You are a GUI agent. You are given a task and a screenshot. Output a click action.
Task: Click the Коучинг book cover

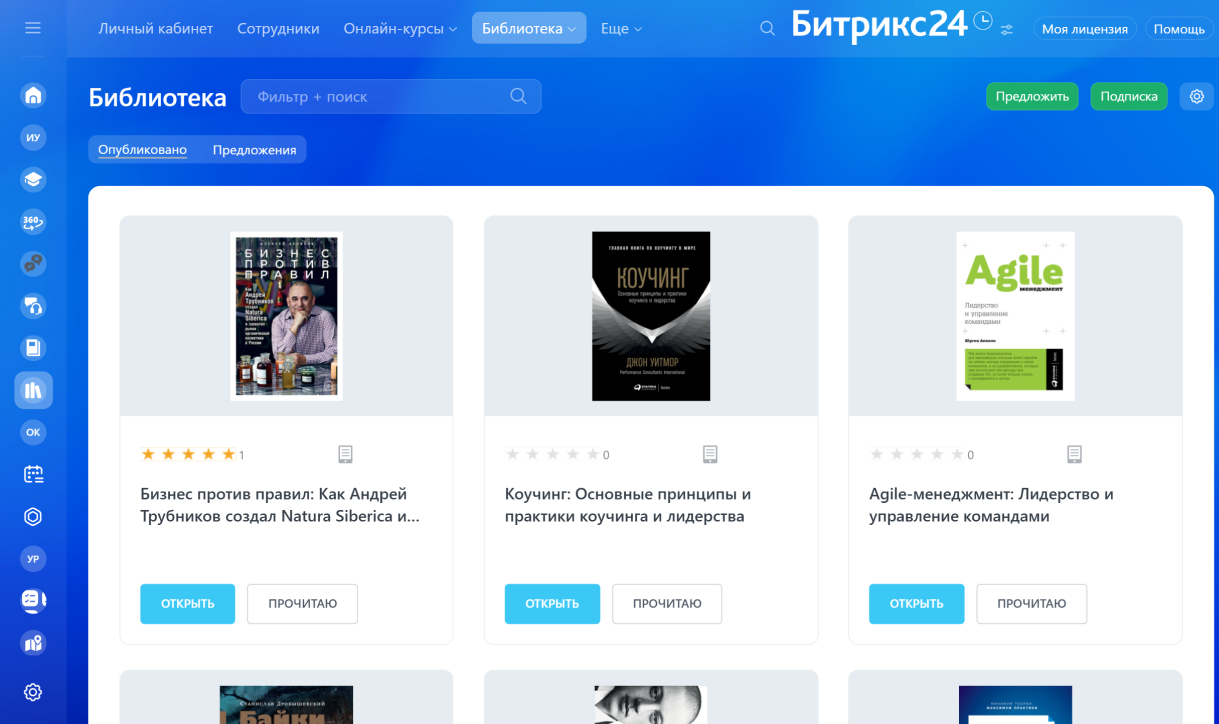pyautogui.click(x=651, y=316)
